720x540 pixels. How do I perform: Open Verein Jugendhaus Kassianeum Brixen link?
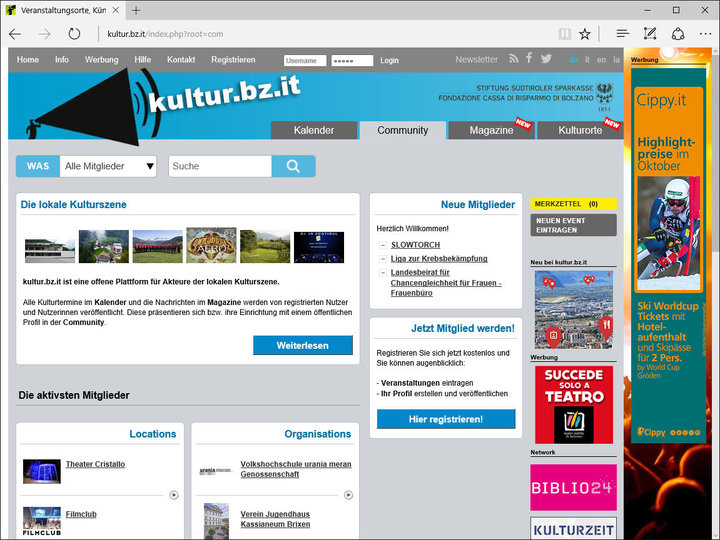tap(275, 519)
